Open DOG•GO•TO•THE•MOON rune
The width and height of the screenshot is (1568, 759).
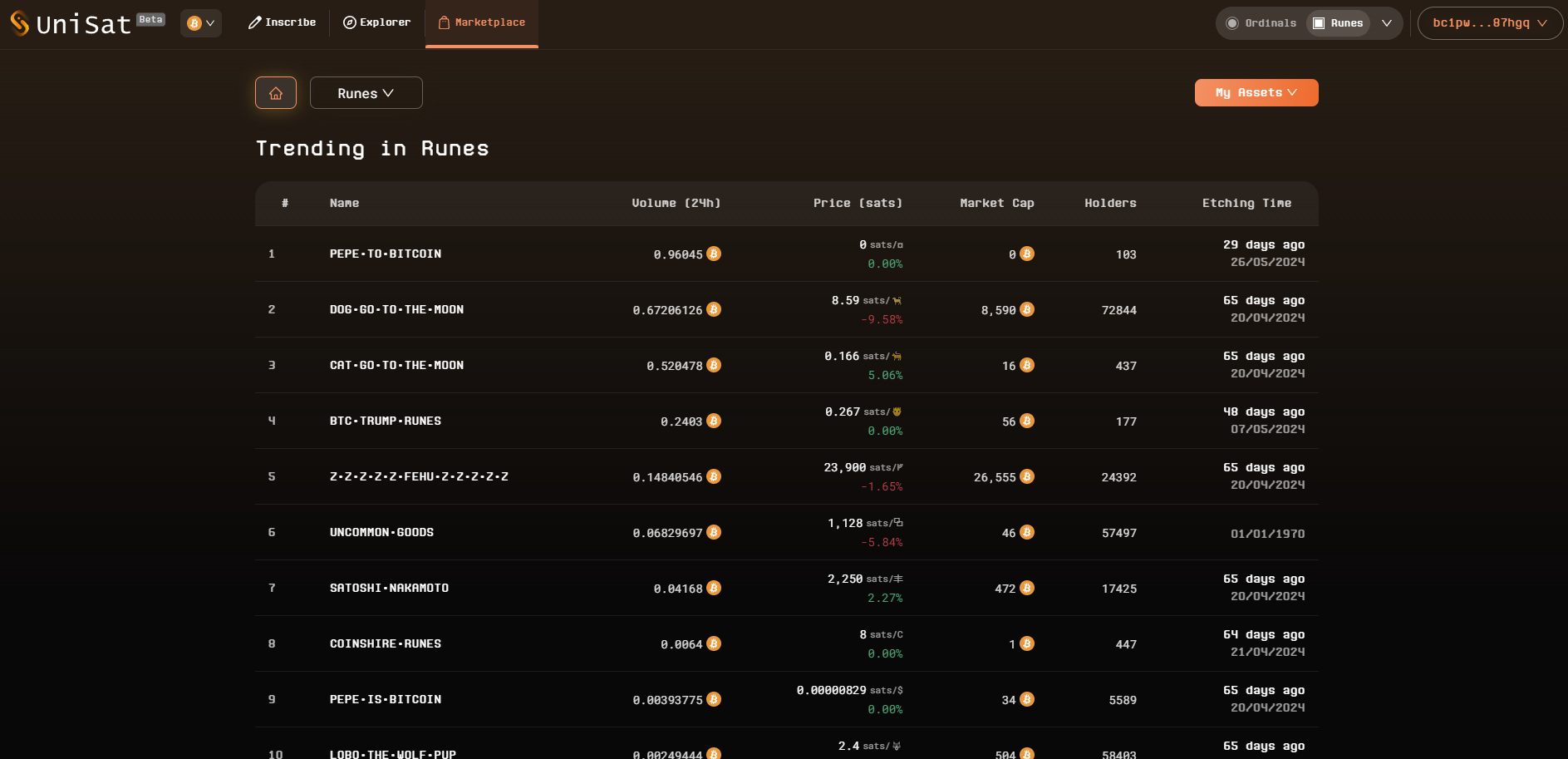coord(396,309)
